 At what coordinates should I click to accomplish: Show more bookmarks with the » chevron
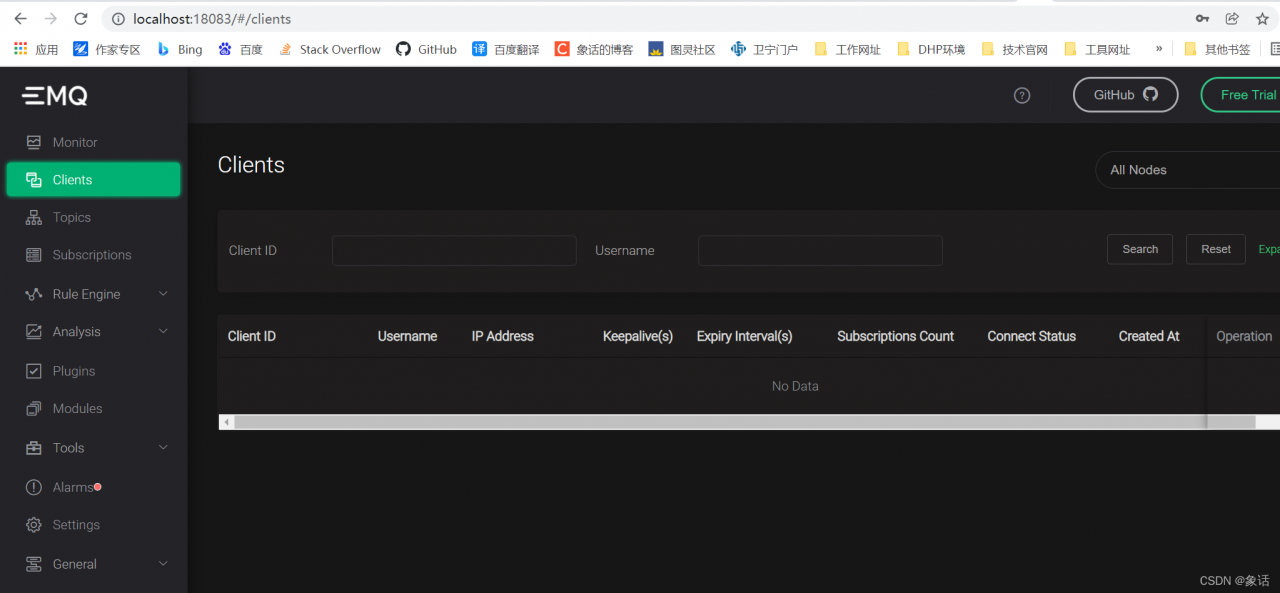[x=1159, y=49]
